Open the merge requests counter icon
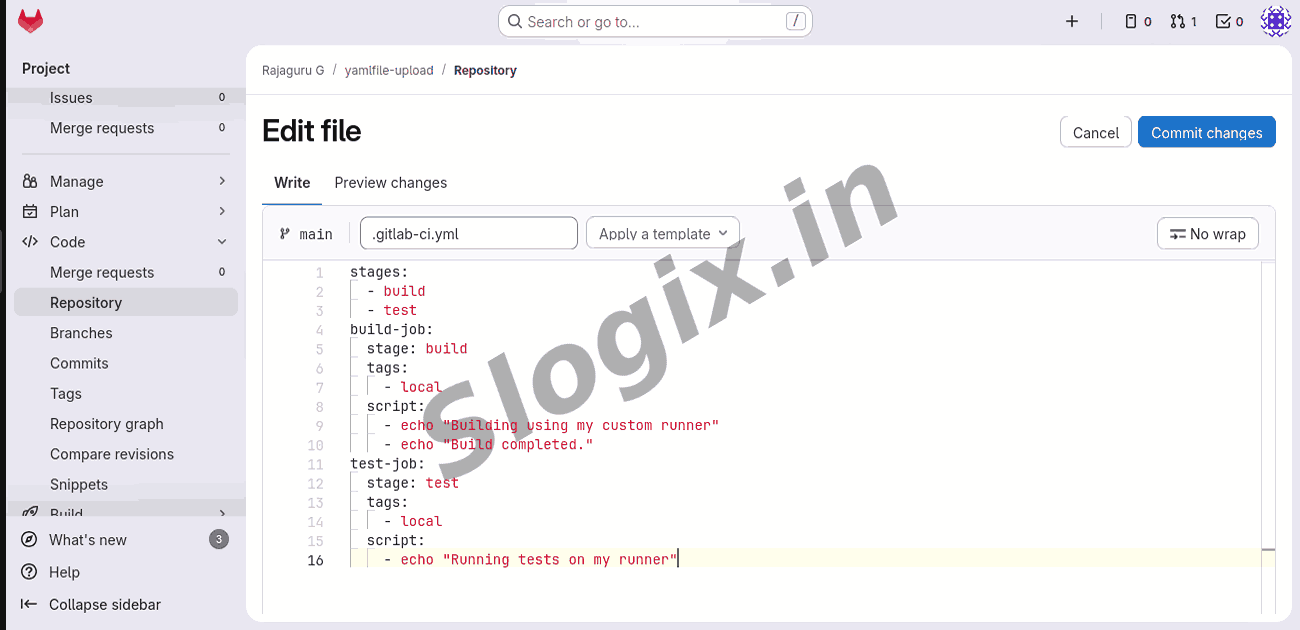Viewport: 1300px width, 630px height. pyautogui.click(x=1183, y=21)
